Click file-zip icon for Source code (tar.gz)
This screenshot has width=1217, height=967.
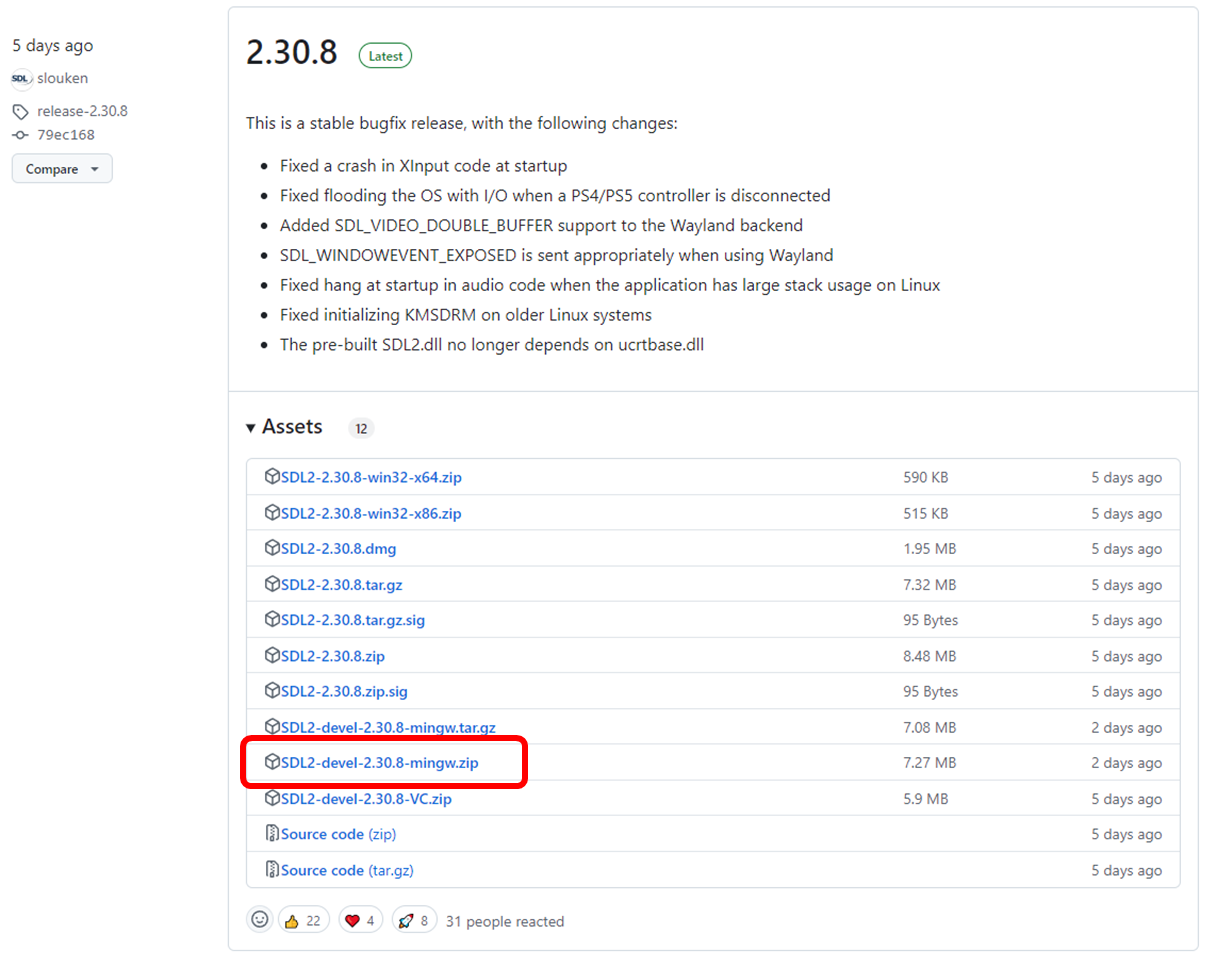[x=272, y=870]
